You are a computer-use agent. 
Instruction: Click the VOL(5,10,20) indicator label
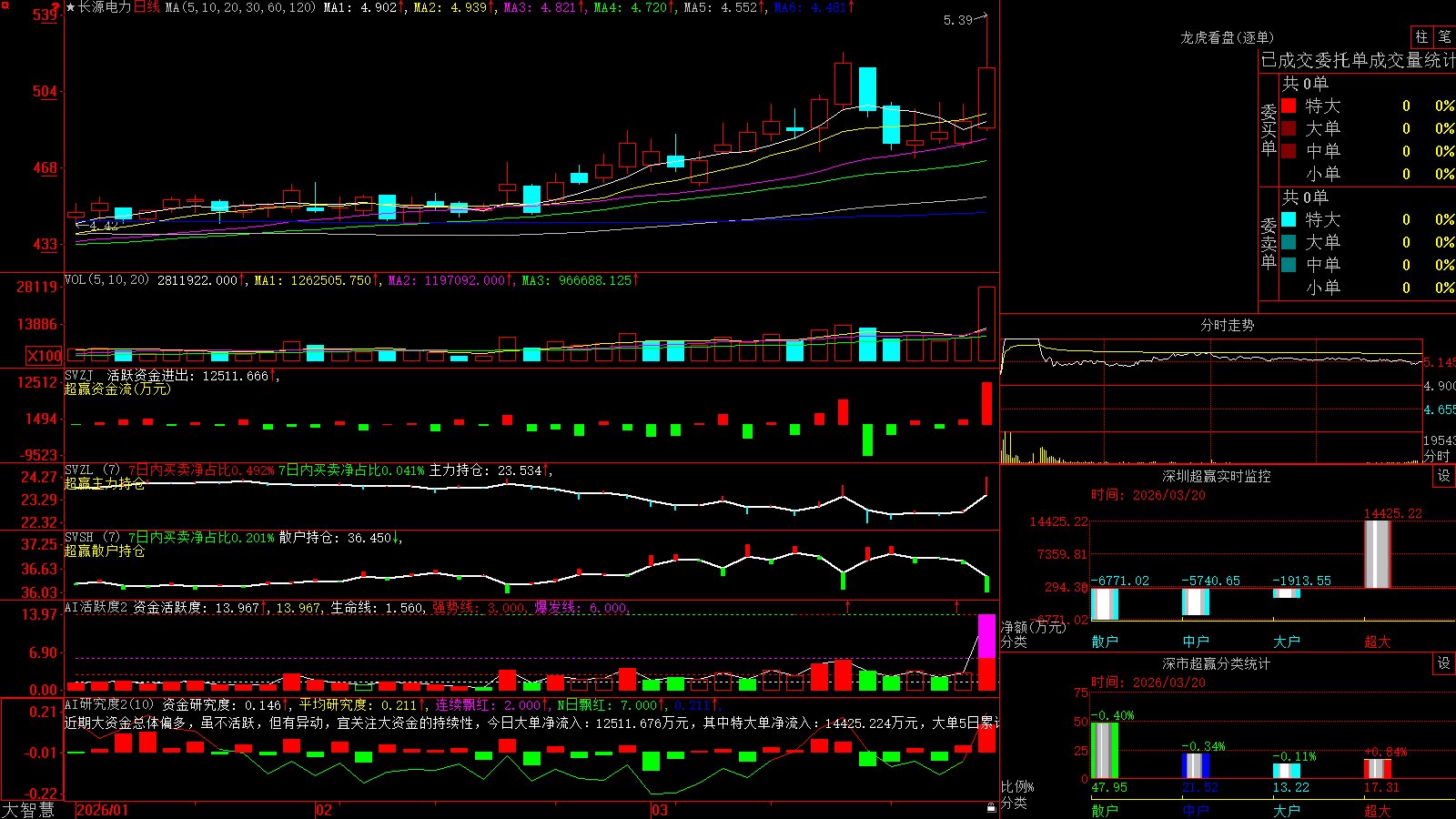pyautogui.click(x=106, y=280)
